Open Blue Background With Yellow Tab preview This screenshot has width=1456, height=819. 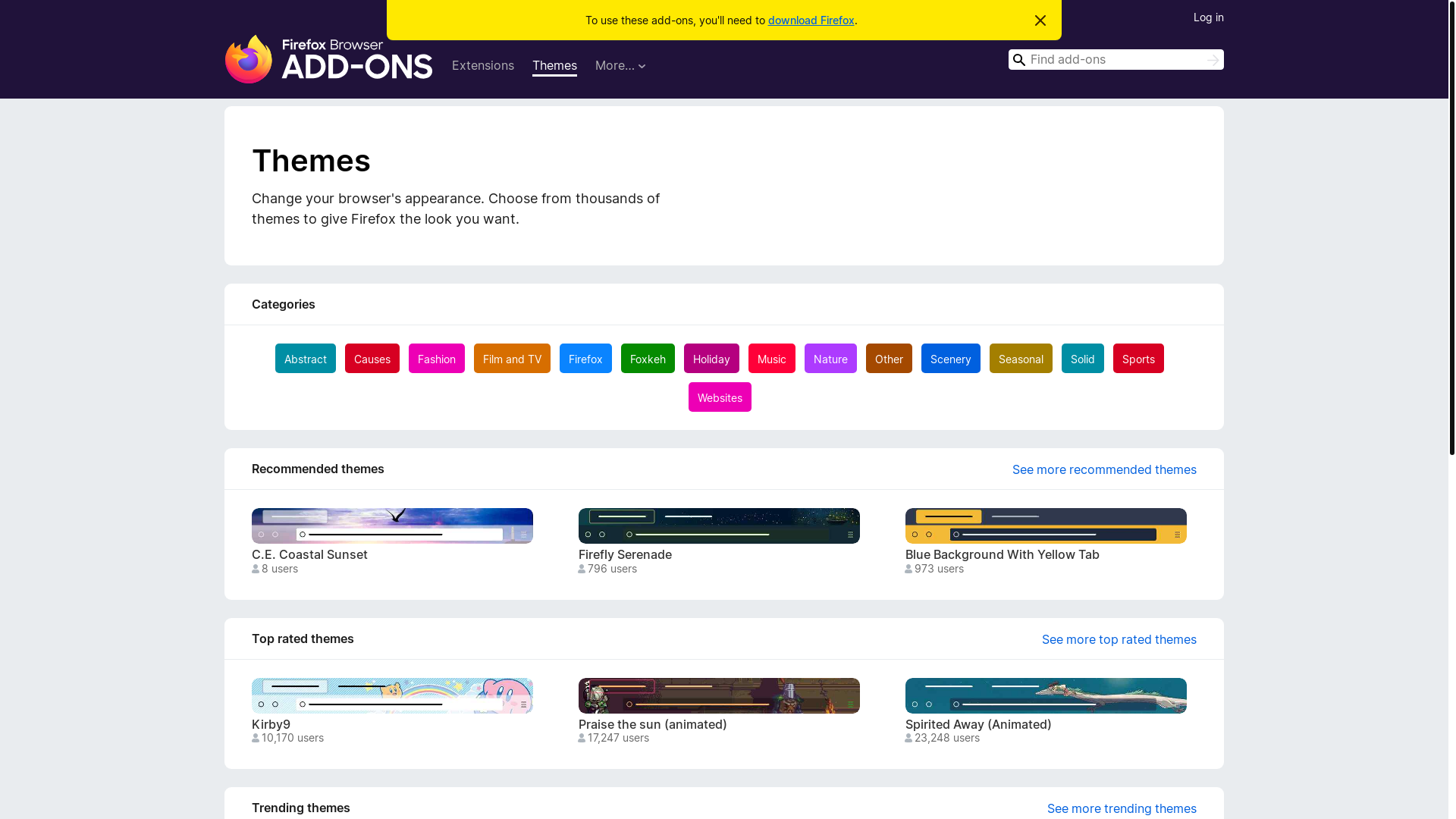click(1046, 526)
